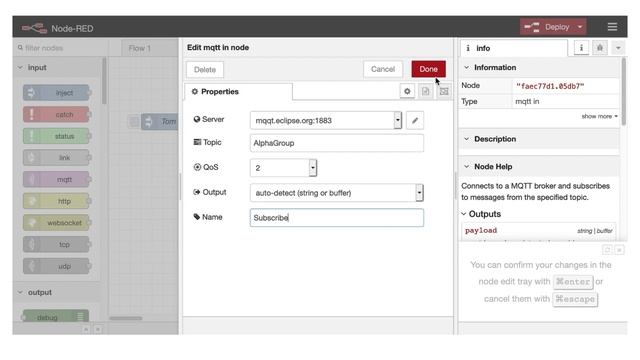
Task: Click the refresh tip icon
Action: [607, 250]
